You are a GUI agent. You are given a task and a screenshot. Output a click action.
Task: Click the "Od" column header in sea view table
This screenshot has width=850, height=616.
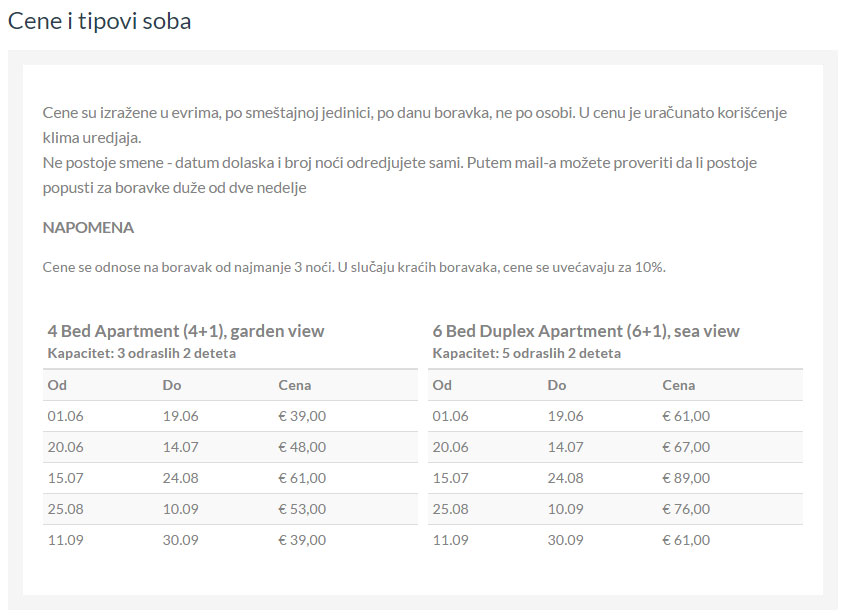(x=442, y=385)
